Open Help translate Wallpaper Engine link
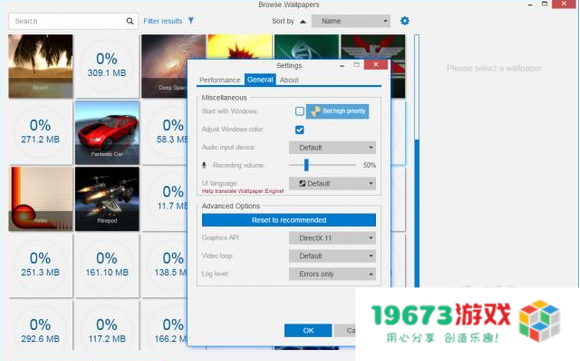 (x=243, y=191)
